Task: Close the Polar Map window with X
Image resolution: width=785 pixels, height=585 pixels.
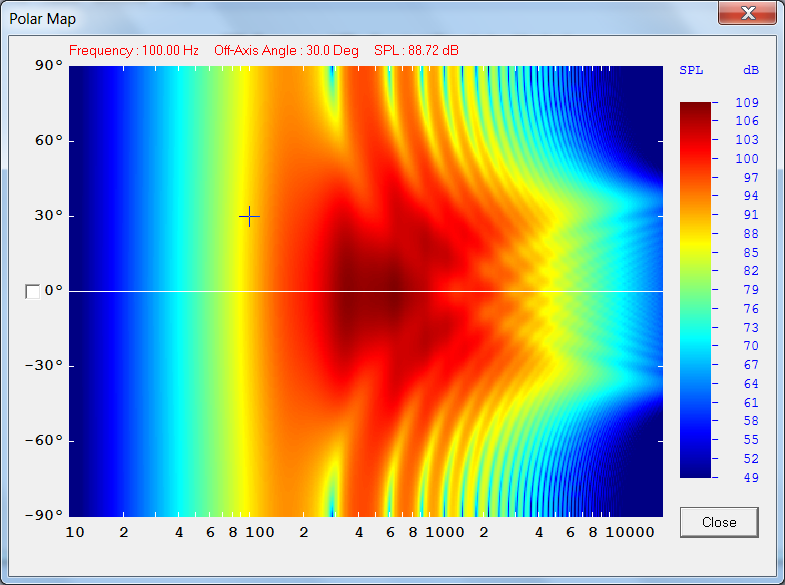Action: click(747, 13)
